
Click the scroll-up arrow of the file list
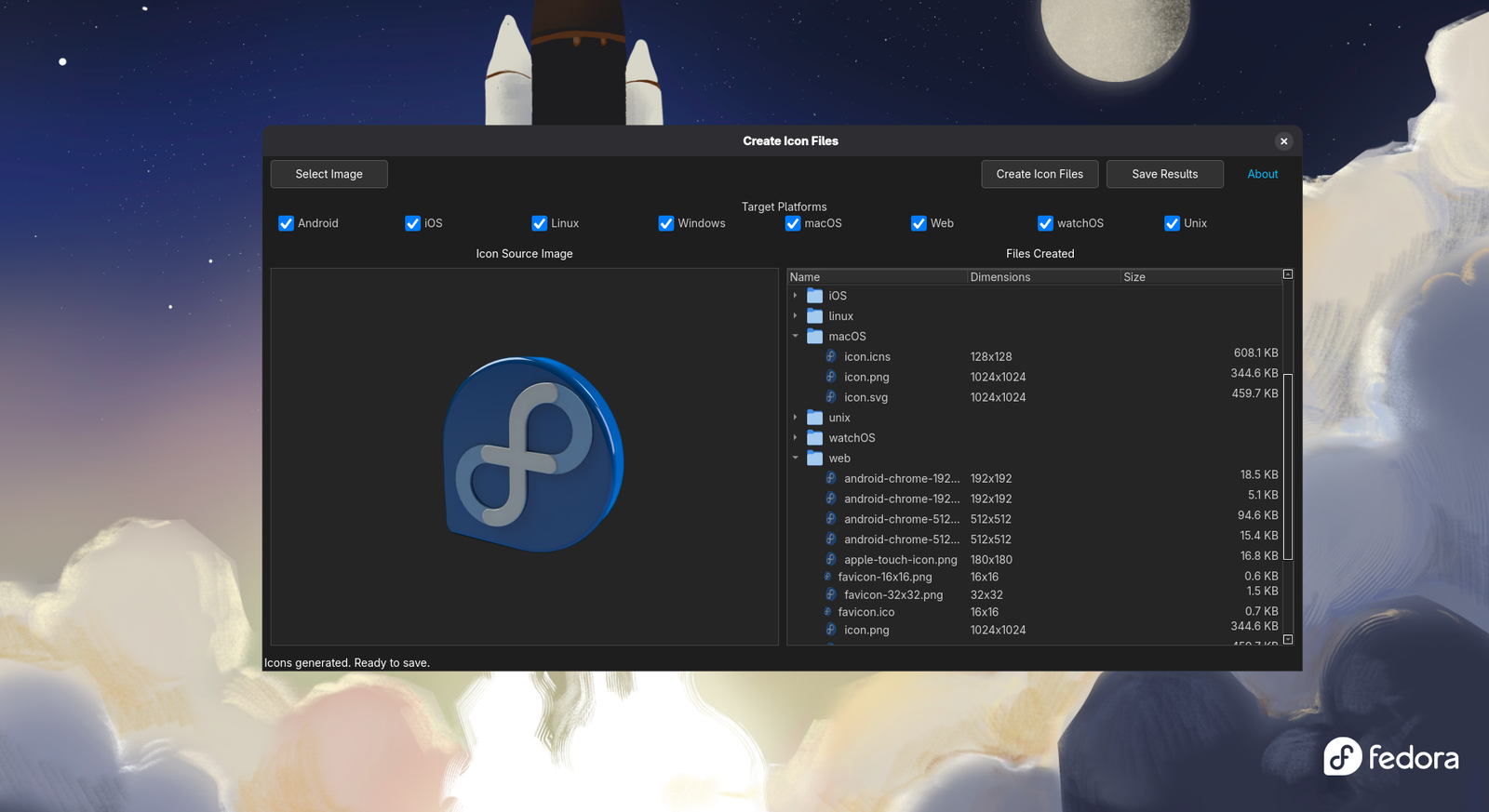click(x=1288, y=274)
